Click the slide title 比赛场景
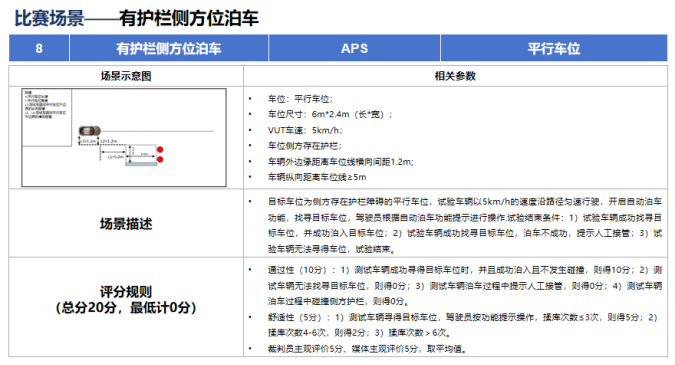The image size is (675, 365). tap(49, 18)
